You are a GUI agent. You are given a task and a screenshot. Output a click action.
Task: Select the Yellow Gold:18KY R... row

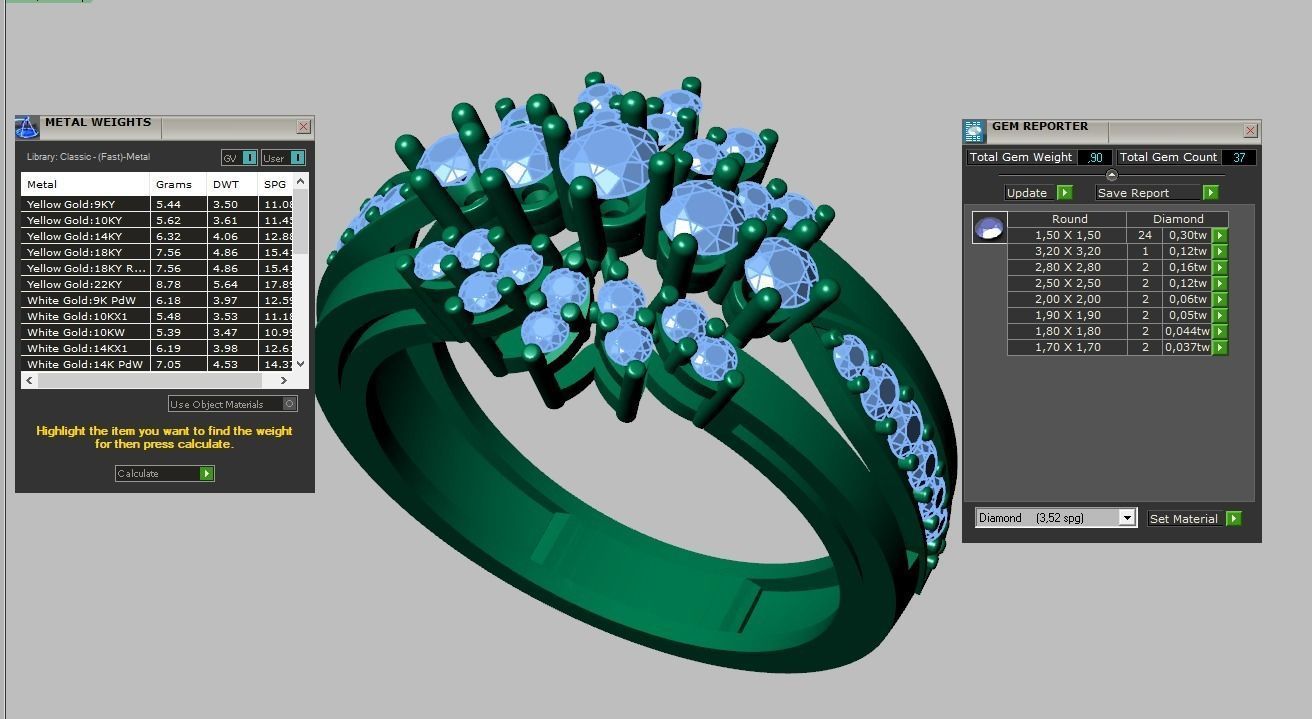click(158, 268)
